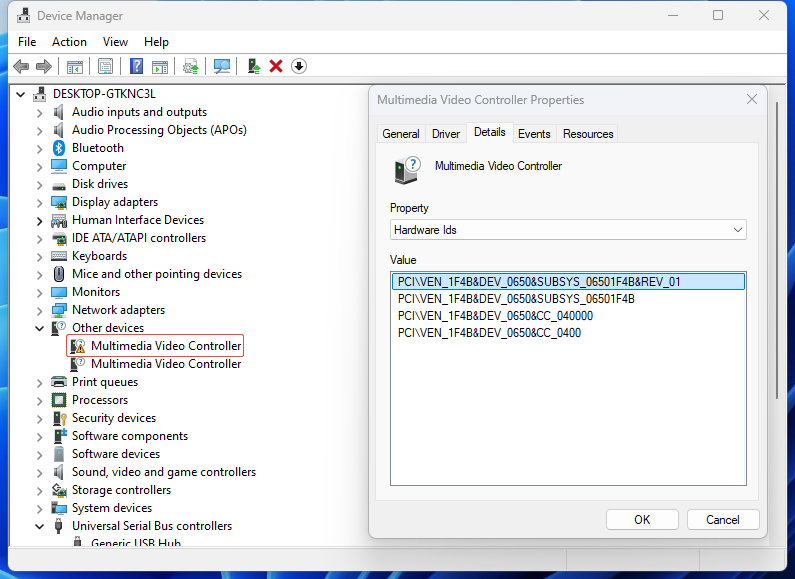The height and width of the screenshot is (579, 795).
Task: Click the black down-arrow circle toolbar icon
Action: pyautogui.click(x=299, y=66)
